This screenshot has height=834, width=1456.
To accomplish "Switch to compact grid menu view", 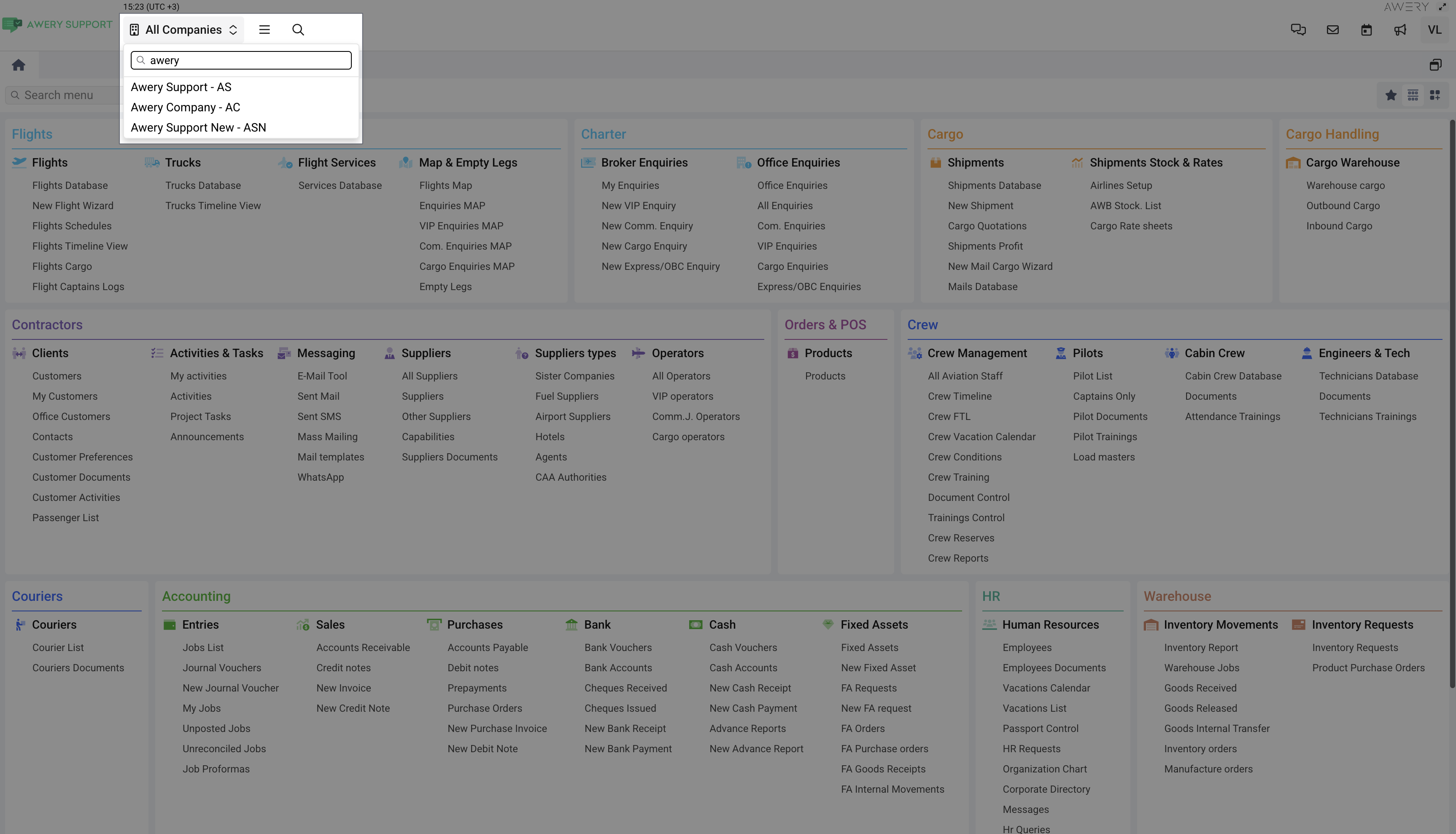I will pyautogui.click(x=1413, y=95).
